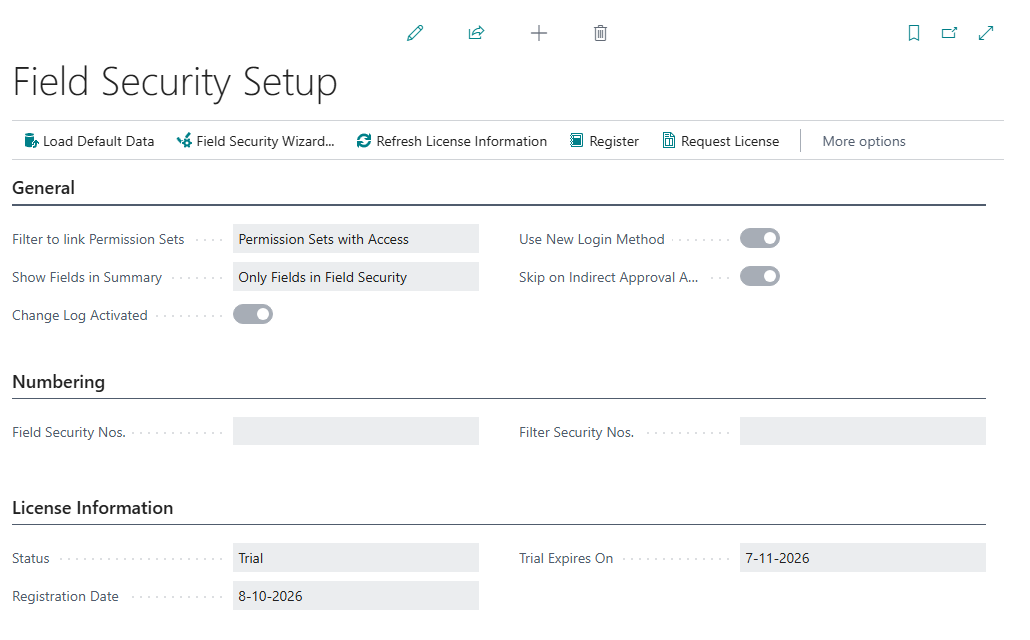Click the Registration Date label
Screen dimensions: 1030x640
point(66,596)
